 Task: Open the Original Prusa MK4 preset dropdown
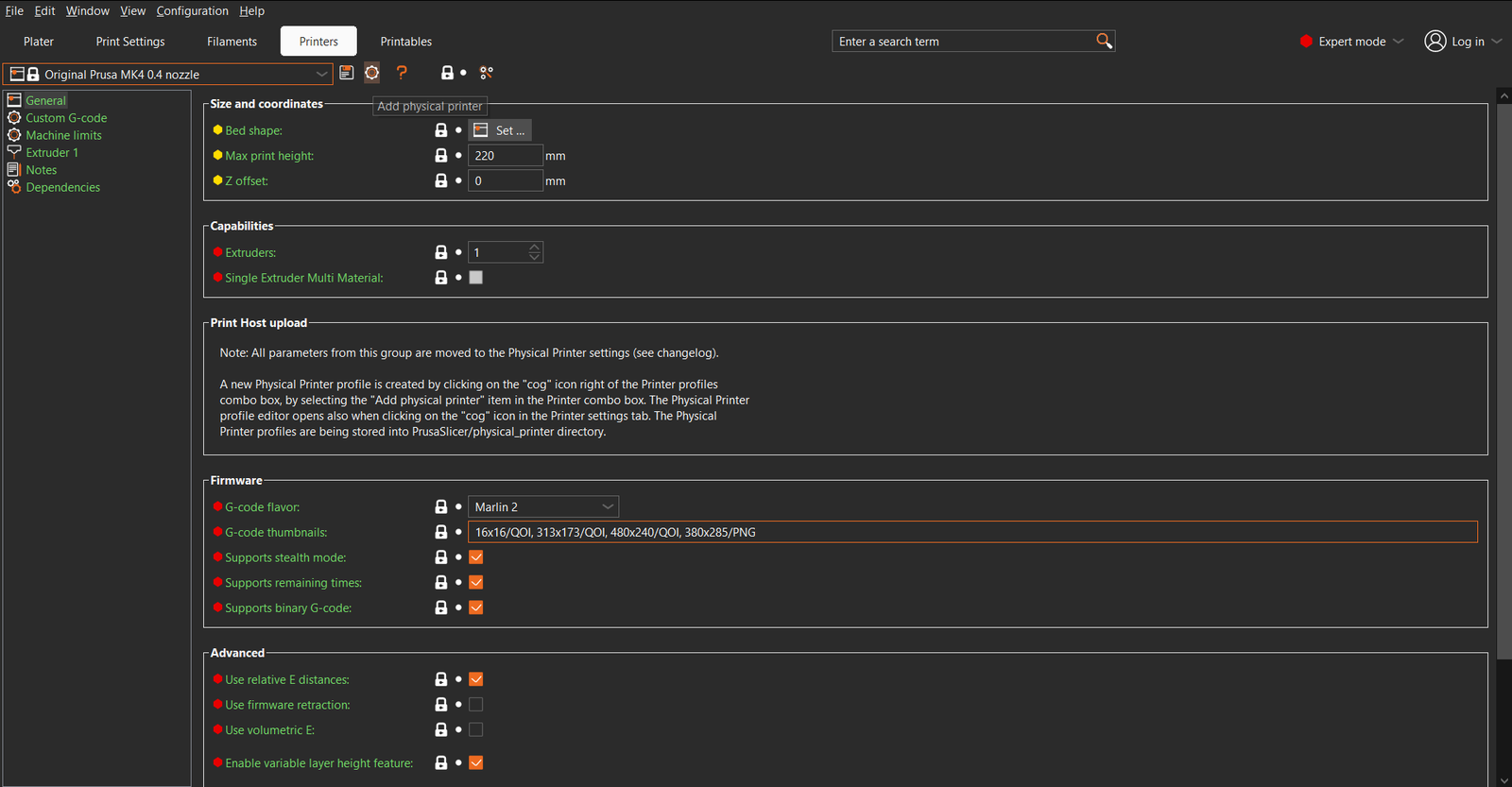[x=168, y=74]
